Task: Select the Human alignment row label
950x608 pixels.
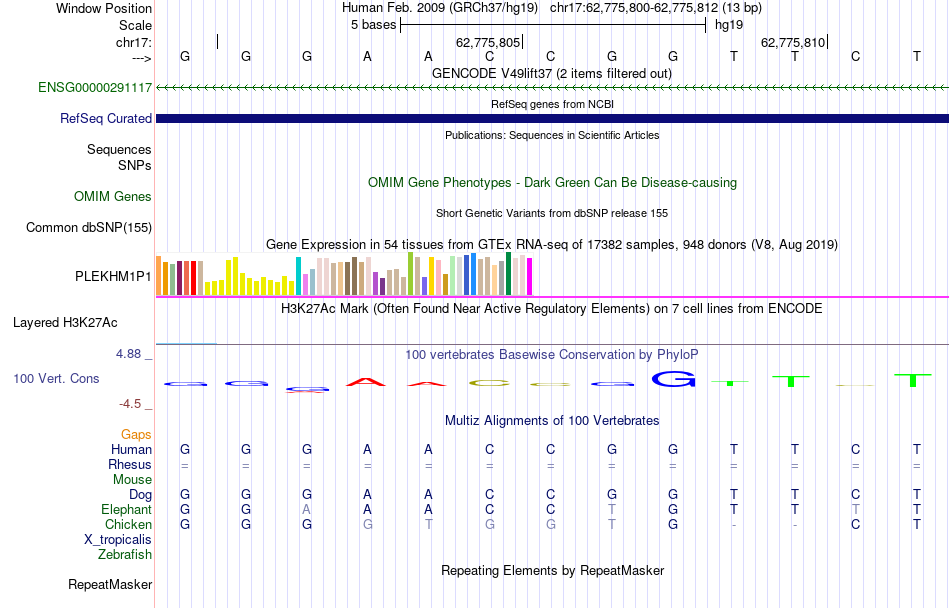Action: [131, 449]
